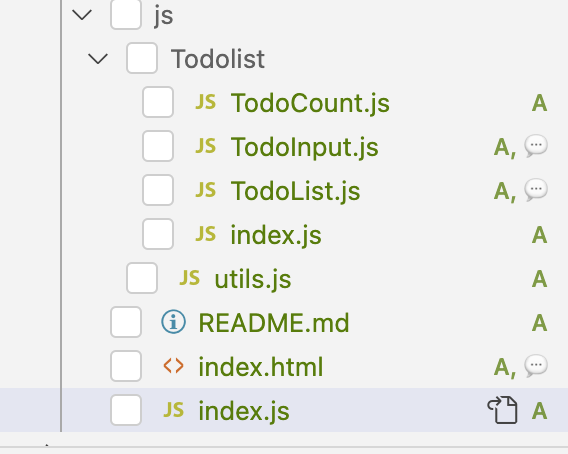Collapse the js folder chevron
Viewport: 568px width, 454px height.
pyautogui.click(x=82, y=15)
